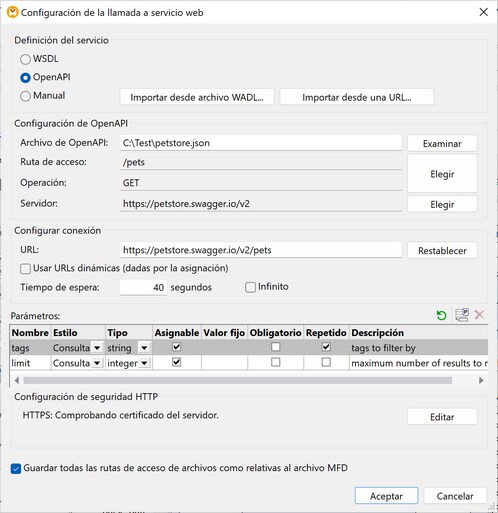Click the application icon in title bar
This screenshot has width=498, height=513.
pos(13,13)
